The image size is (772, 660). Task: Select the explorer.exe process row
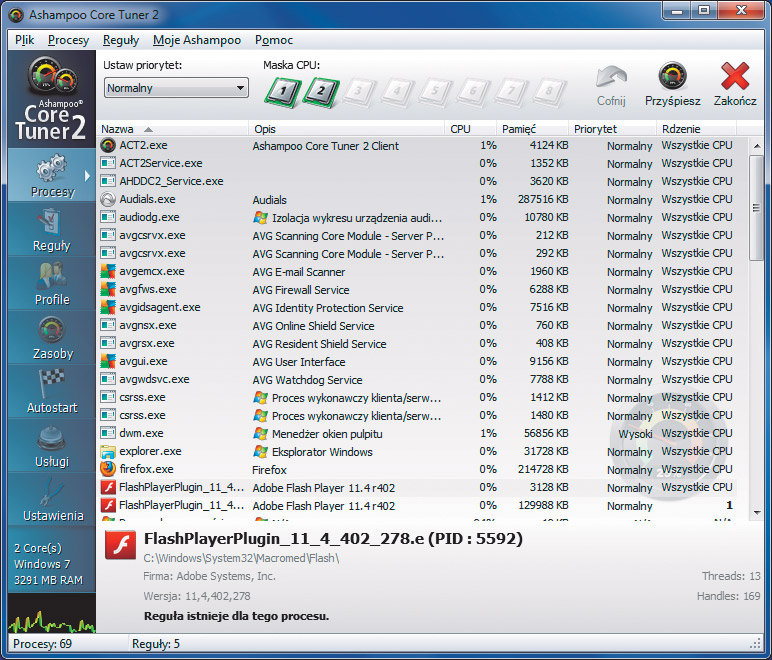(150, 451)
